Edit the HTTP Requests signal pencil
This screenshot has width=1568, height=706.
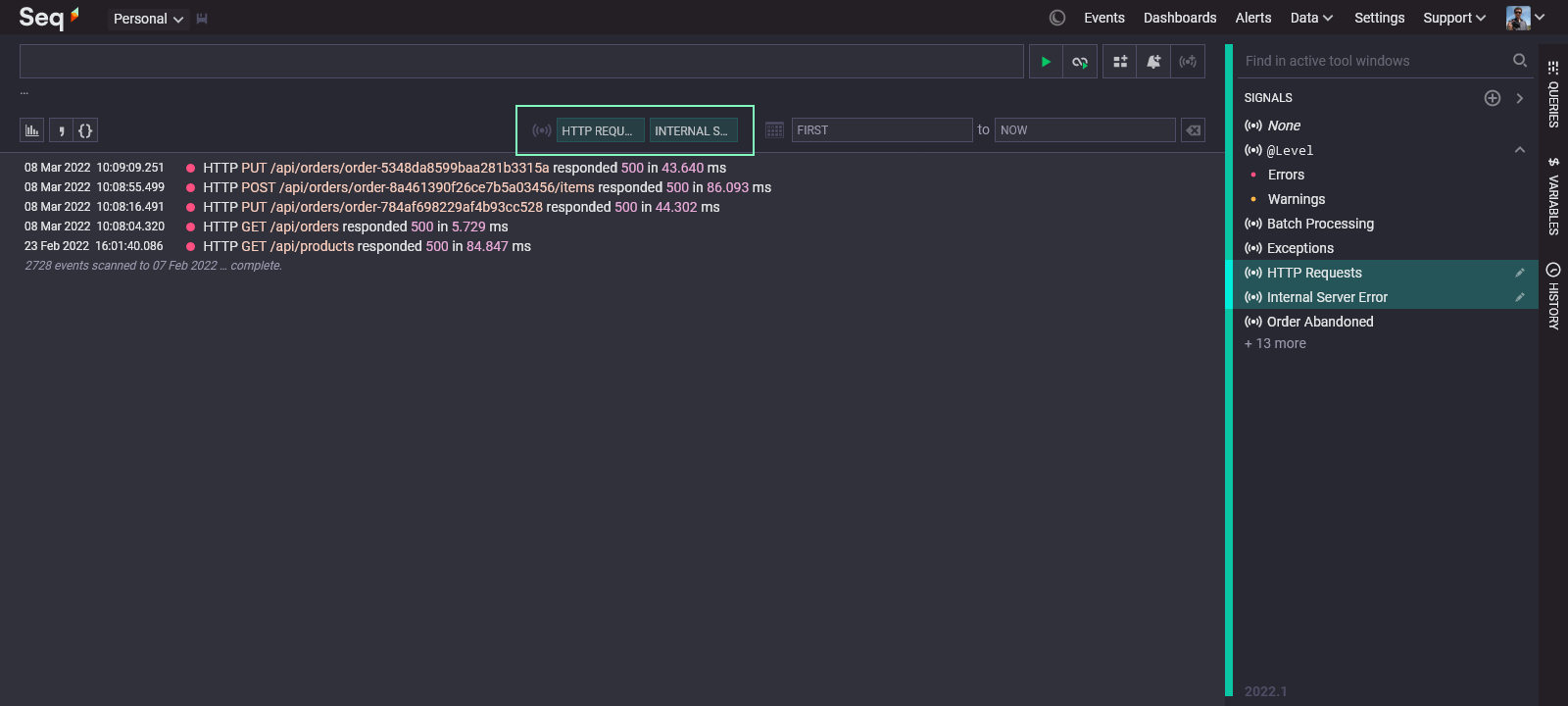click(x=1520, y=273)
